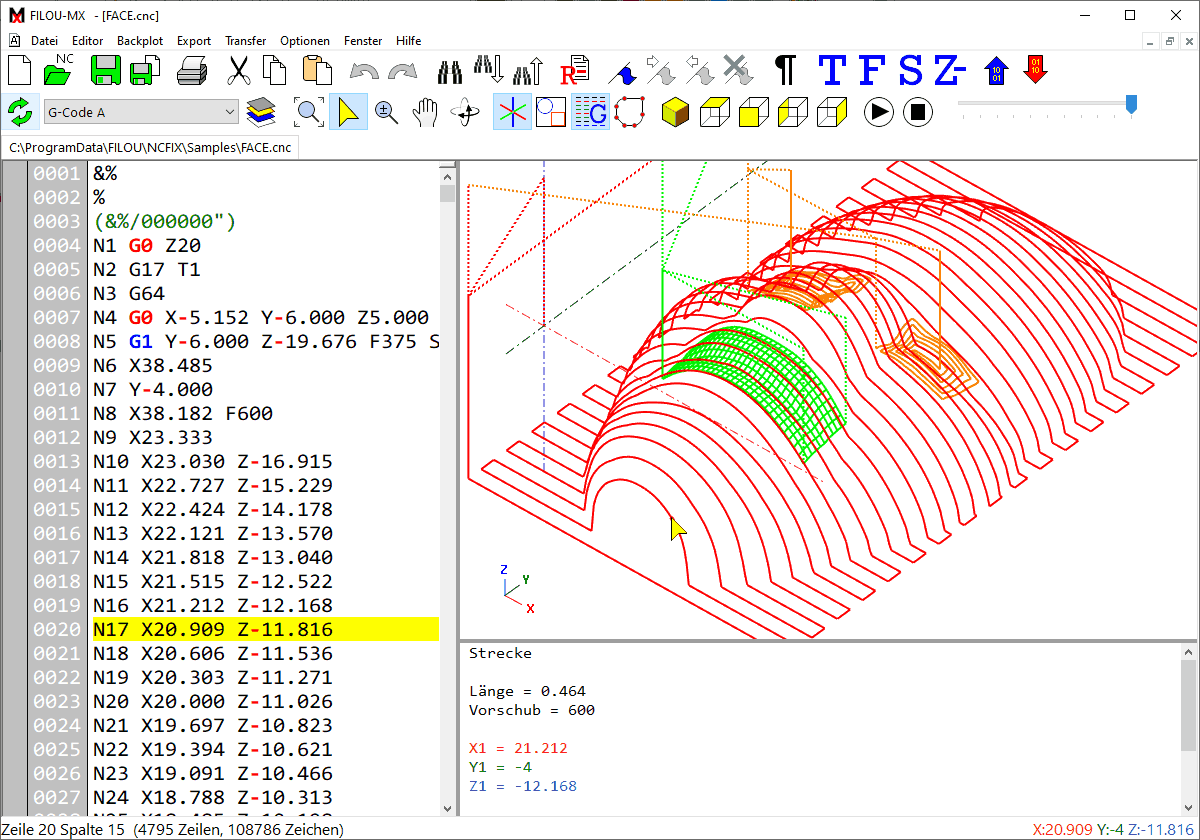1200x840 pixels.
Task: Stop the backplot simulation
Action: click(x=917, y=112)
